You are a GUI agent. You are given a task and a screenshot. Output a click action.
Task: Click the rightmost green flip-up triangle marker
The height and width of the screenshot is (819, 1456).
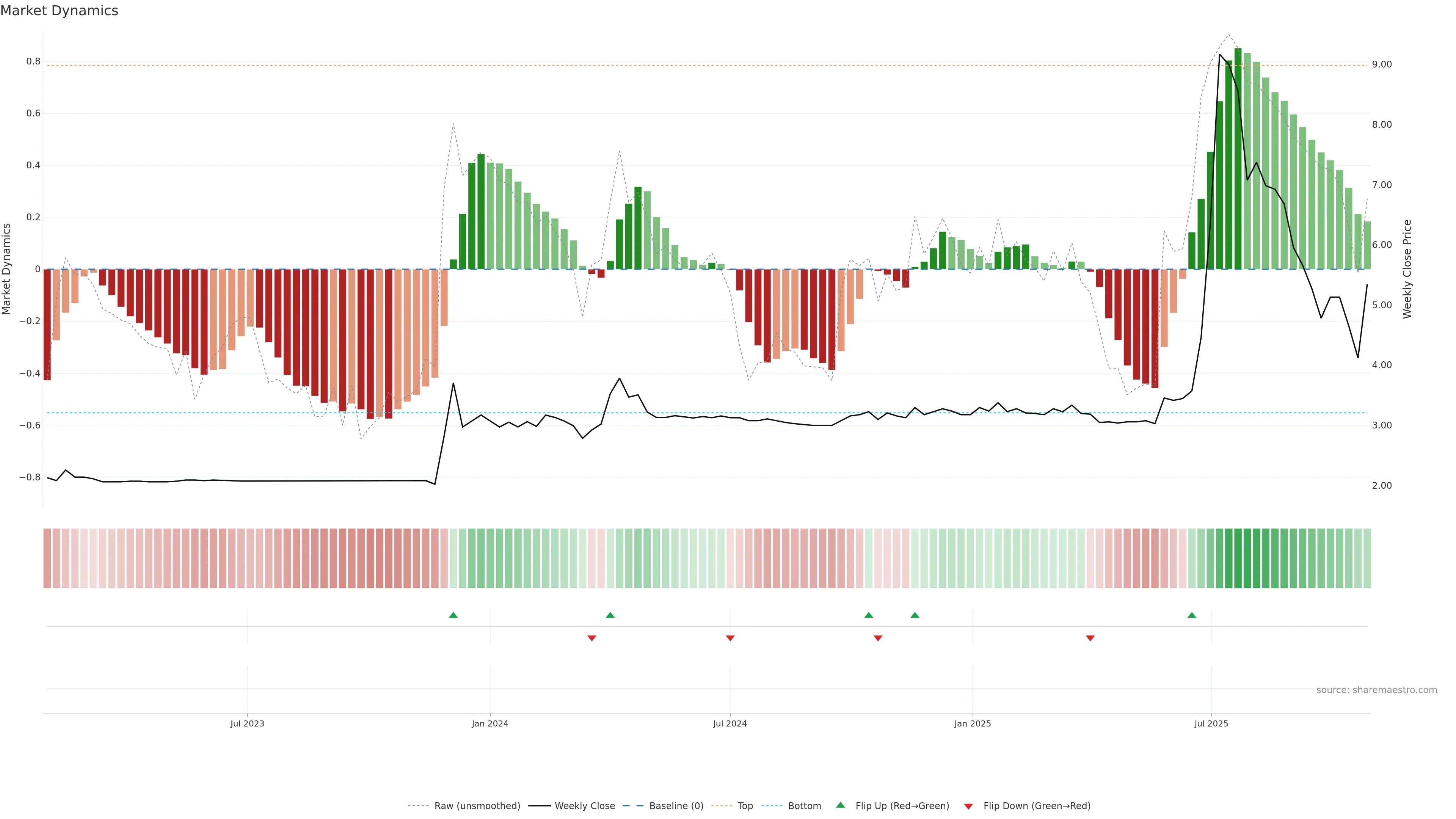(x=1191, y=615)
